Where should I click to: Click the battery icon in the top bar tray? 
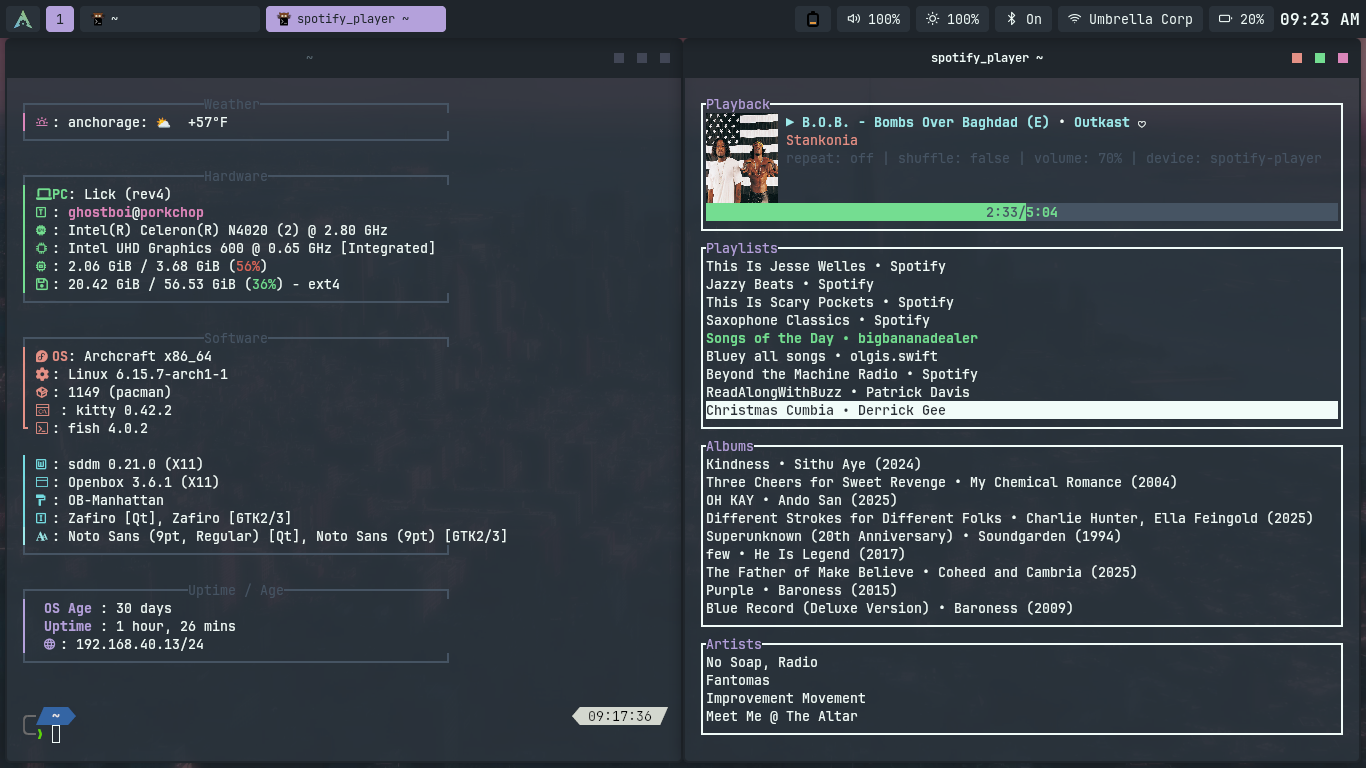point(813,19)
